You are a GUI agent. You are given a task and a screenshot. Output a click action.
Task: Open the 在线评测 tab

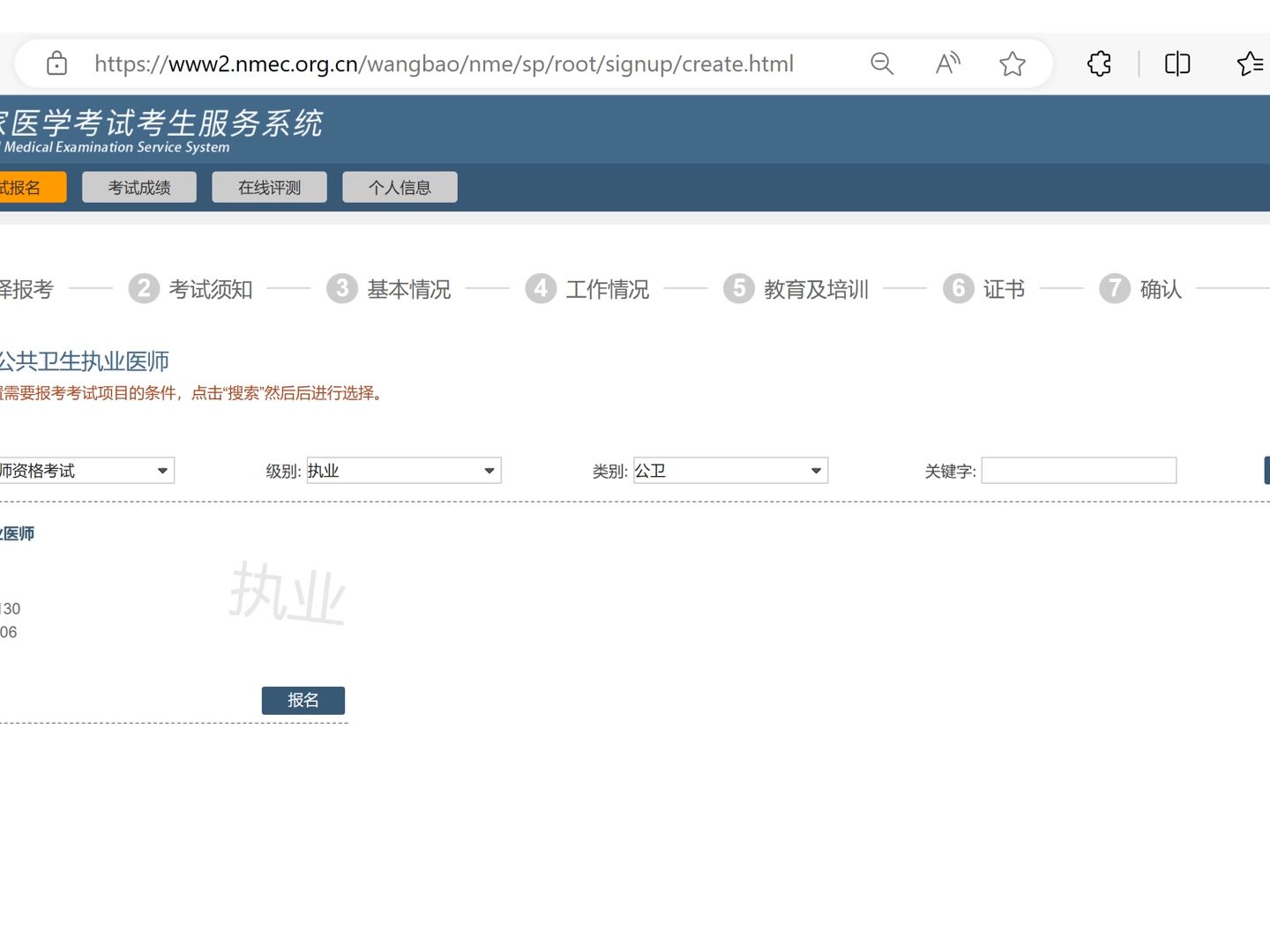(x=269, y=188)
